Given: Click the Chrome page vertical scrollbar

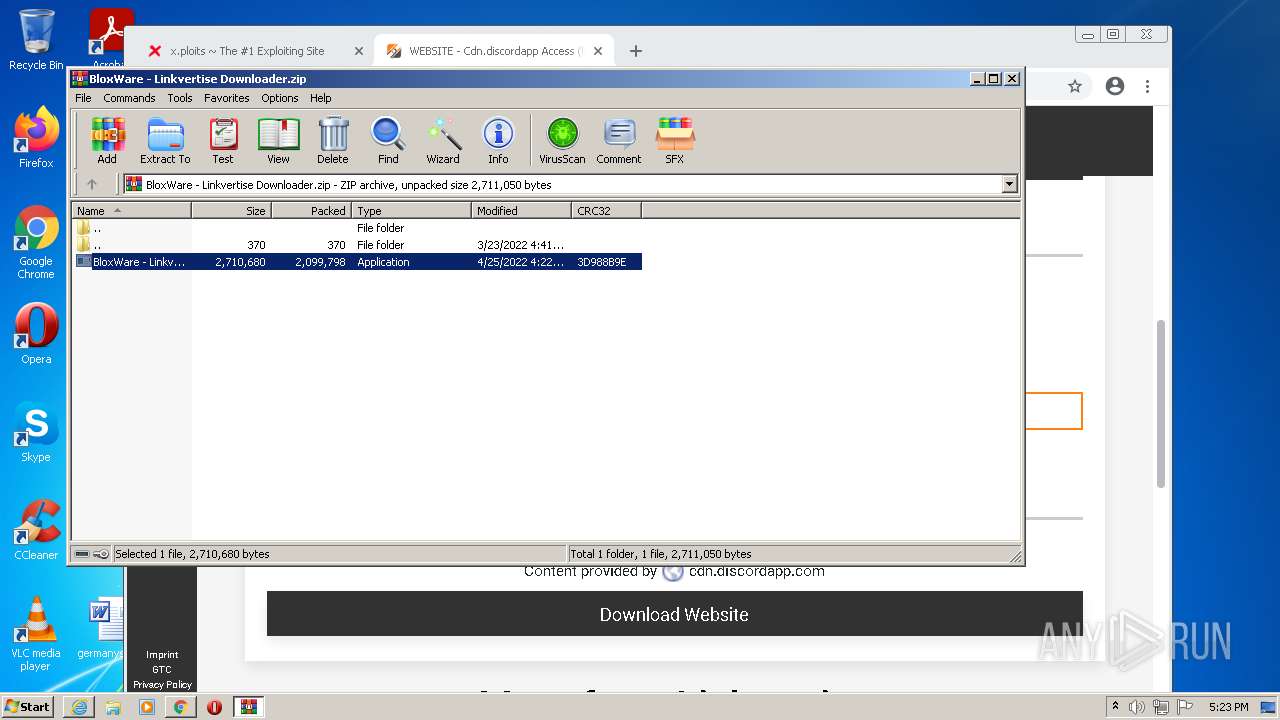Looking at the screenshot, I should [x=1161, y=405].
